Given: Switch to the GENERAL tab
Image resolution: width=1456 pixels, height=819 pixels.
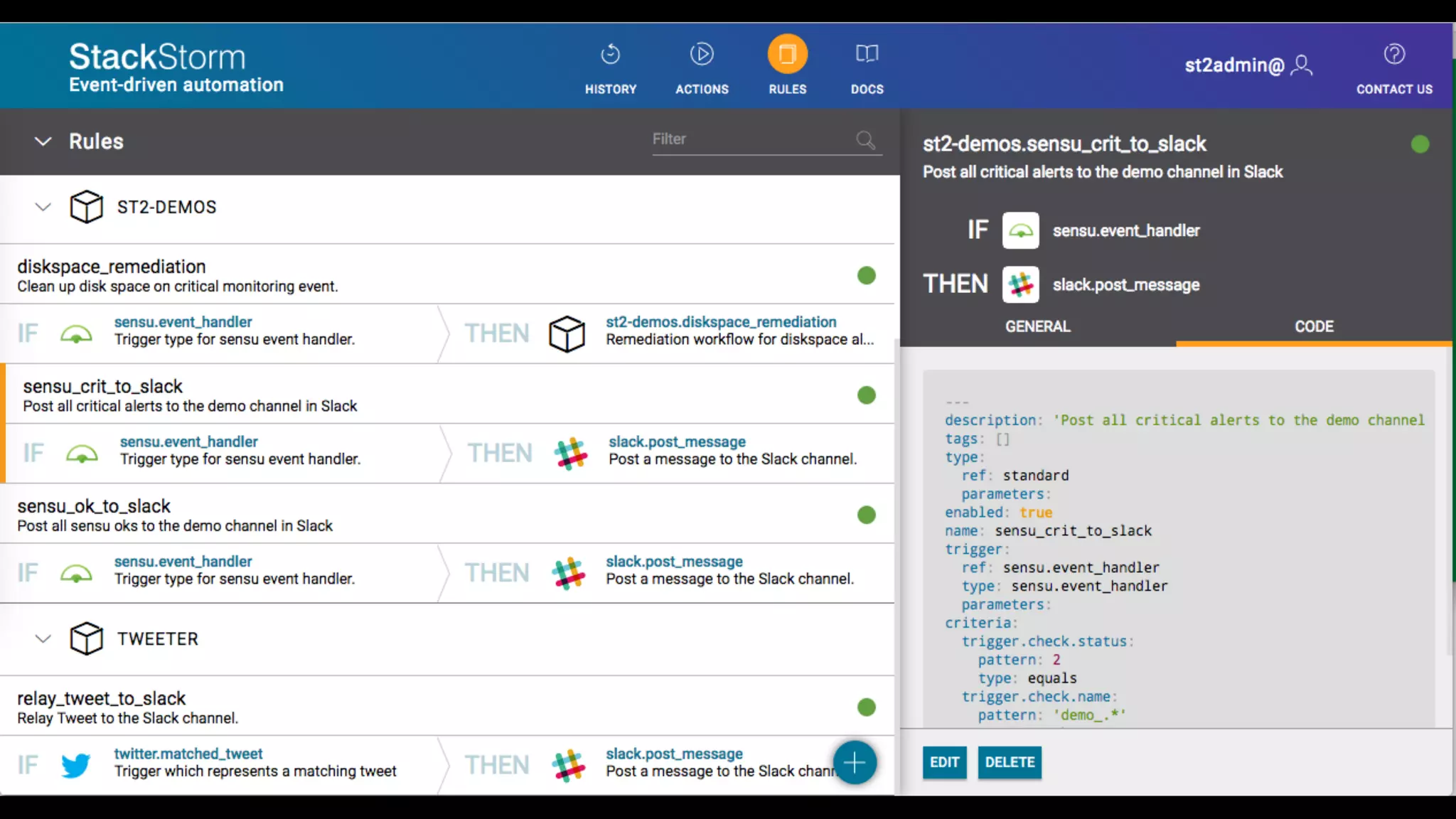Looking at the screenshot, I should click(1037, 327).
